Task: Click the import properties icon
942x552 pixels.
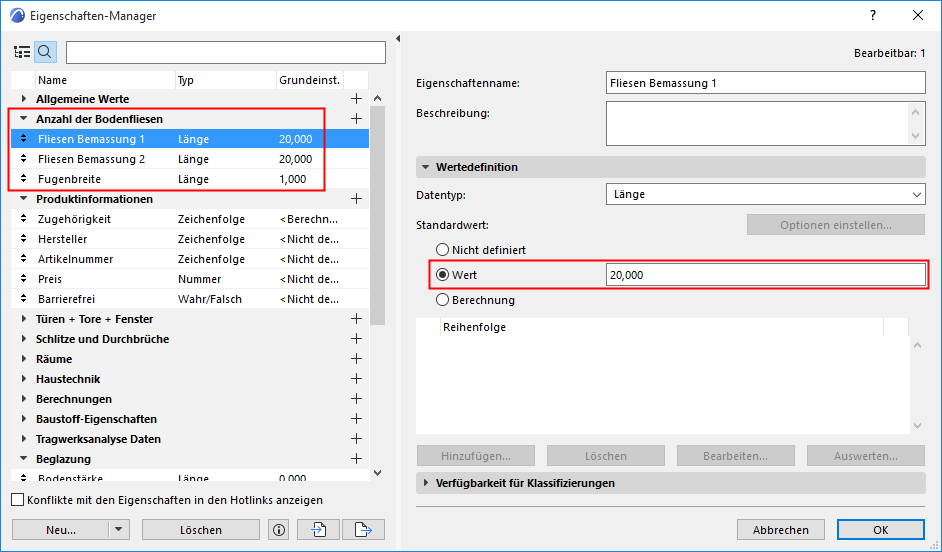Action: [318, 530]
